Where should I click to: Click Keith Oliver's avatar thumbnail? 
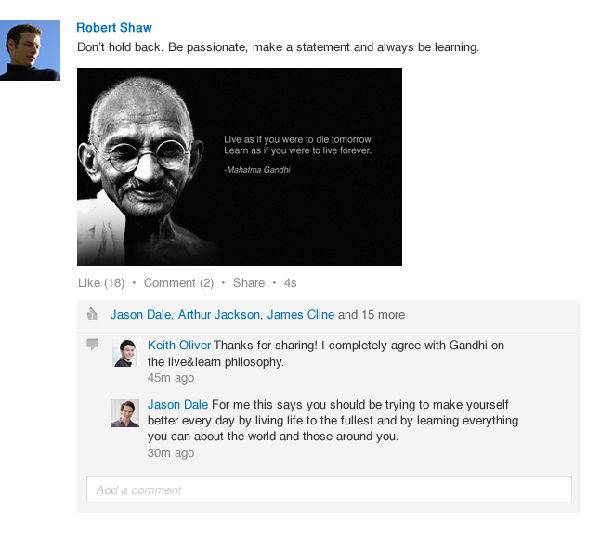[x=124, y=353]
